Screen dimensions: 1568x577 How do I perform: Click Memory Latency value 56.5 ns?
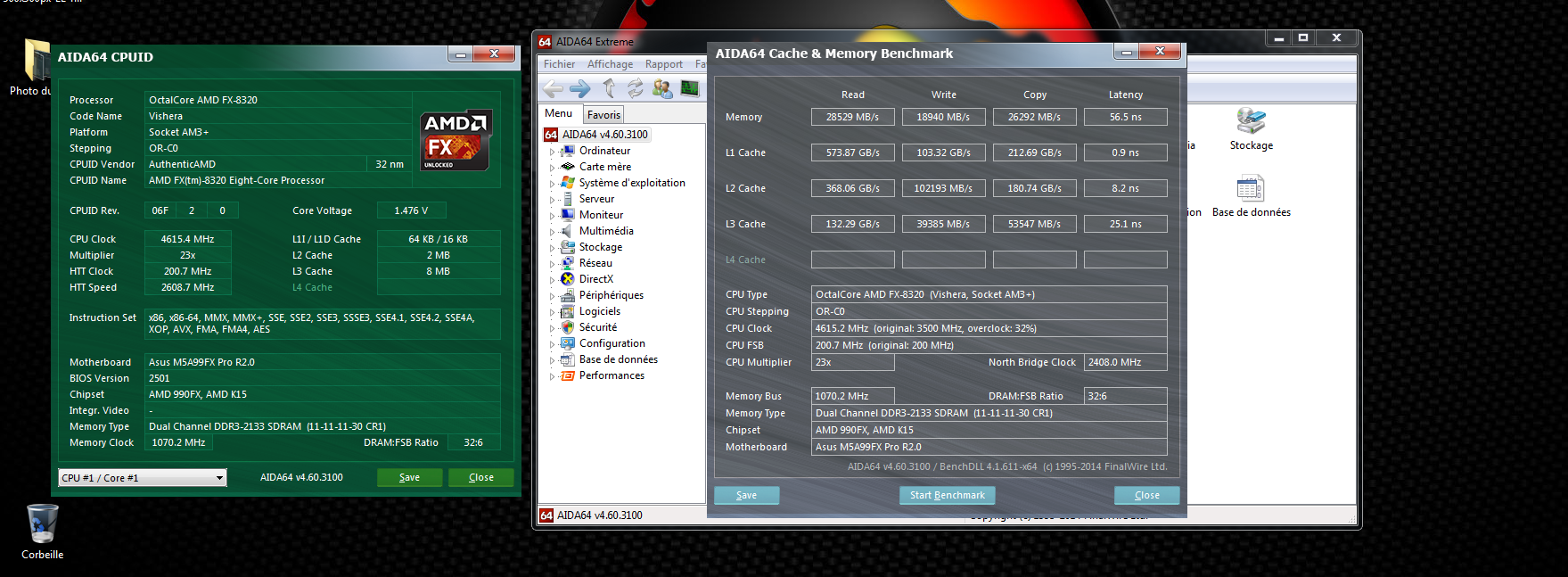click(1125, 117)
